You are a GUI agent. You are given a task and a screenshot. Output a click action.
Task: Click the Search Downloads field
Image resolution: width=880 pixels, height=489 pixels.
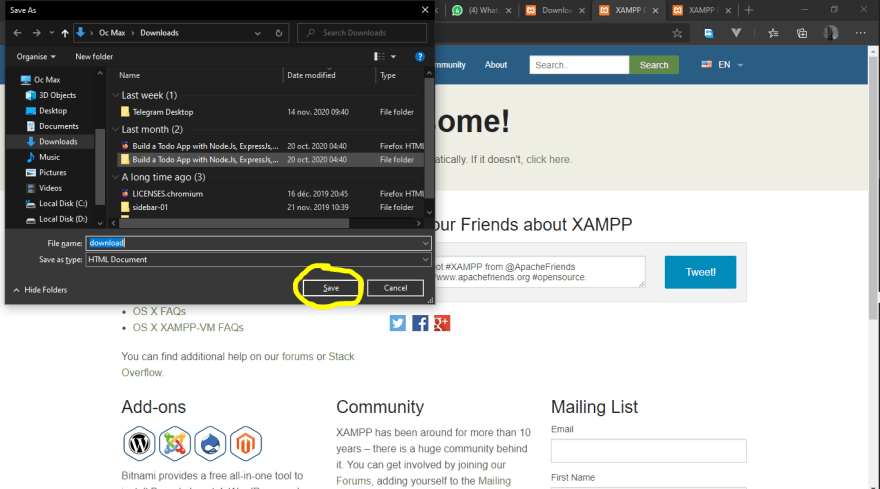[x=362, y=33]
